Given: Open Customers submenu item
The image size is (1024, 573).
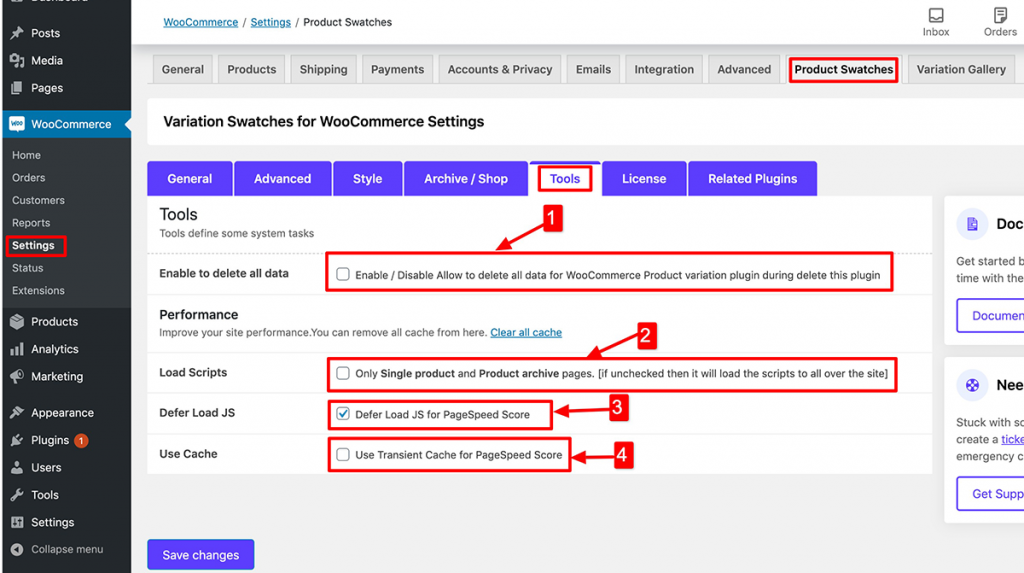Looking at the screenshot, I should click(x=39, y=200).
